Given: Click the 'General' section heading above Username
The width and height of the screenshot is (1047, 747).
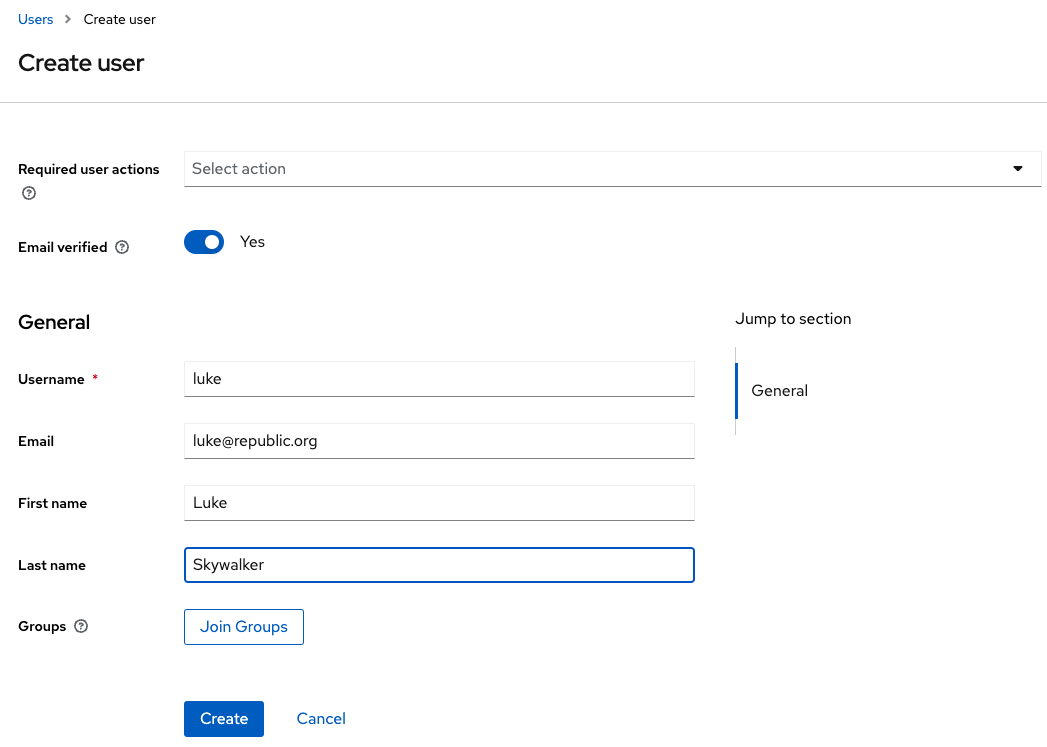Looking at the screenshot, I should coord(54,322).
